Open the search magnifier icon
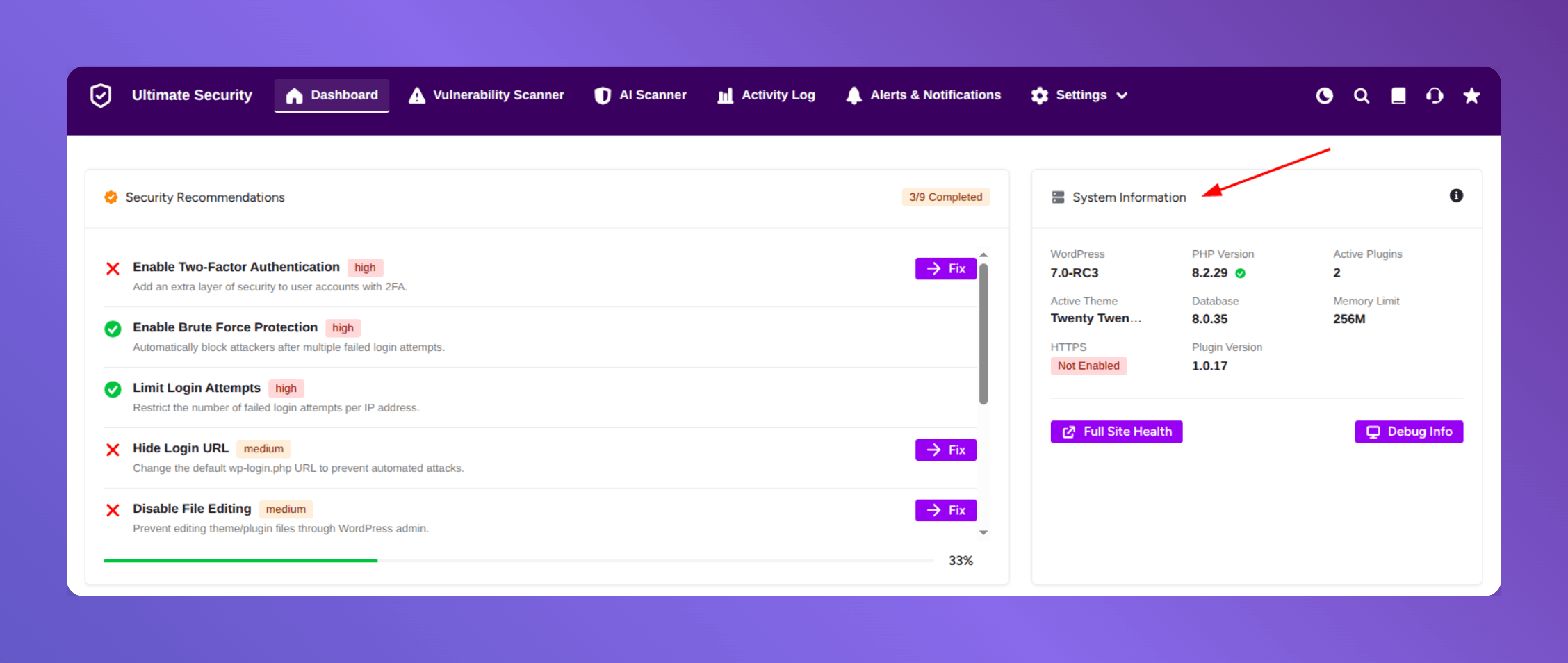 point(1362,96)
